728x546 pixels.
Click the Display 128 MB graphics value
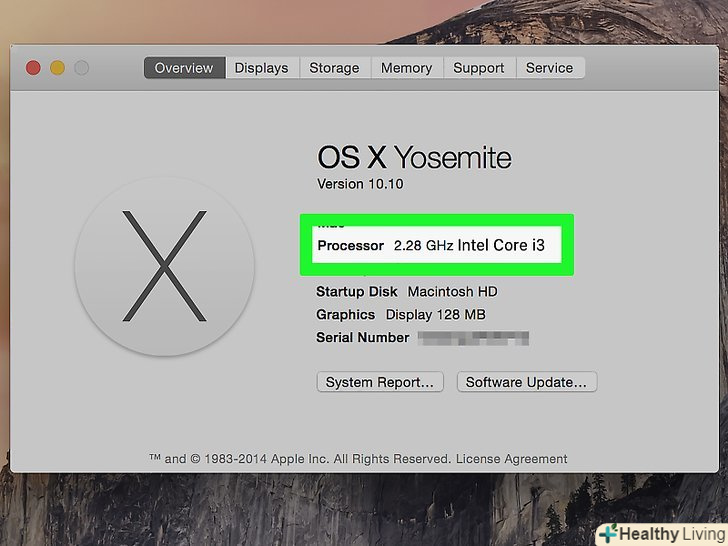point(436,315)
